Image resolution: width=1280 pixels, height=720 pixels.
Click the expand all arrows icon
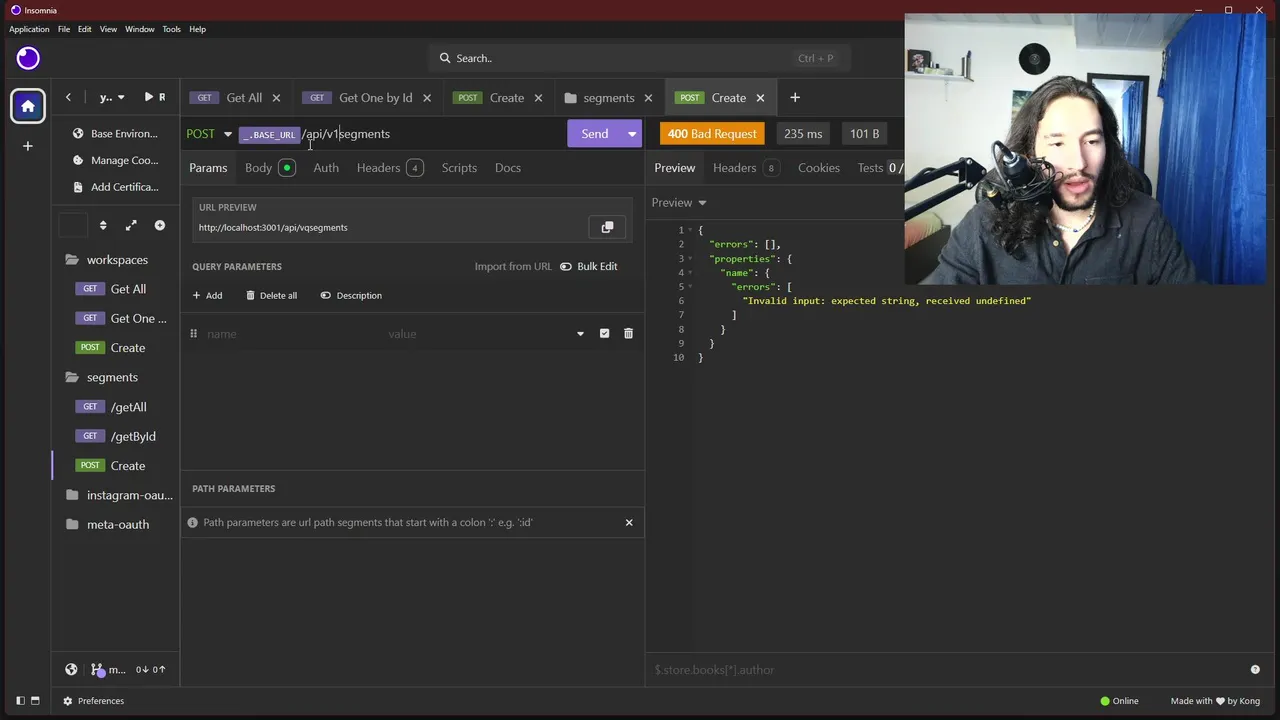131,225
